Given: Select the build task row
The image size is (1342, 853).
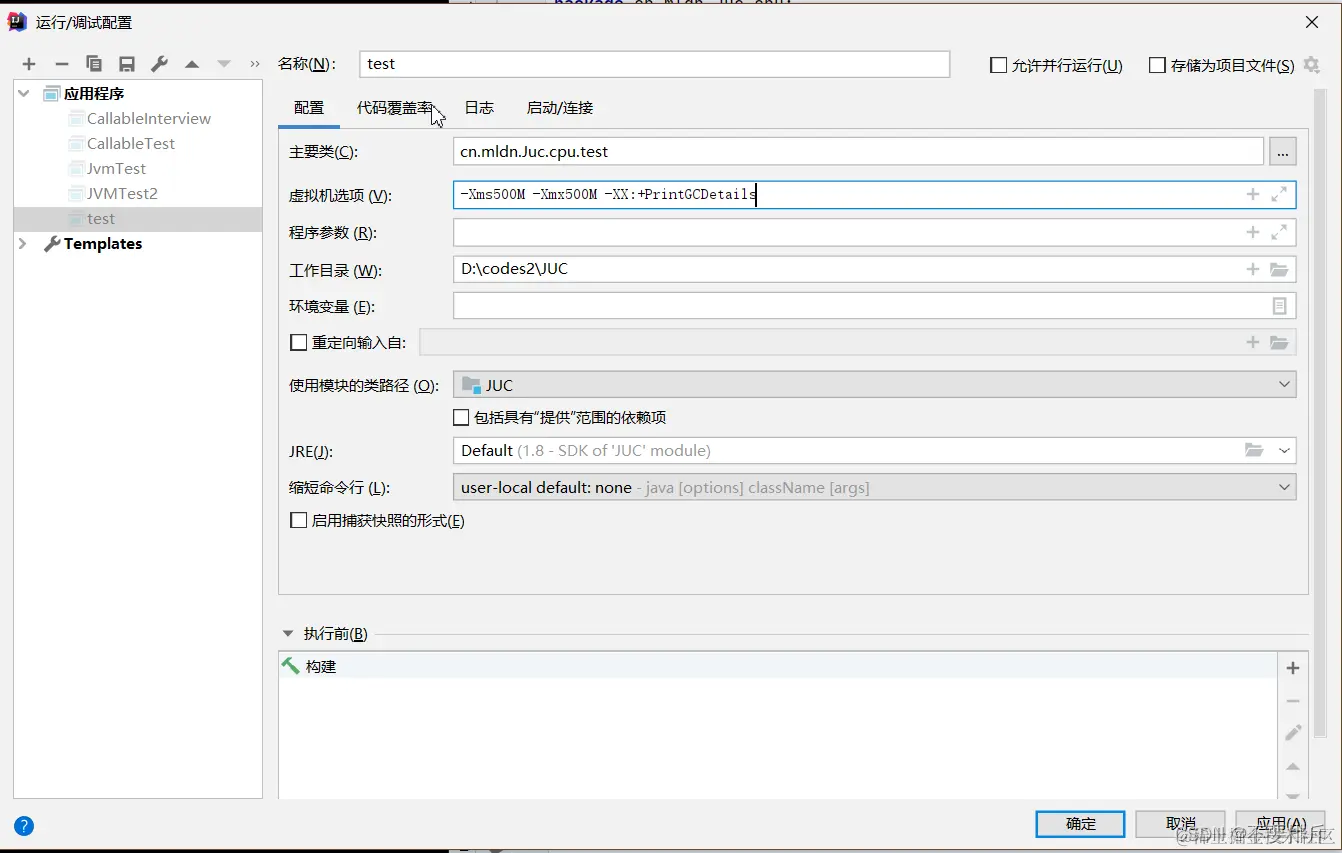Looking at the screenshot, I should coord(777,666).
